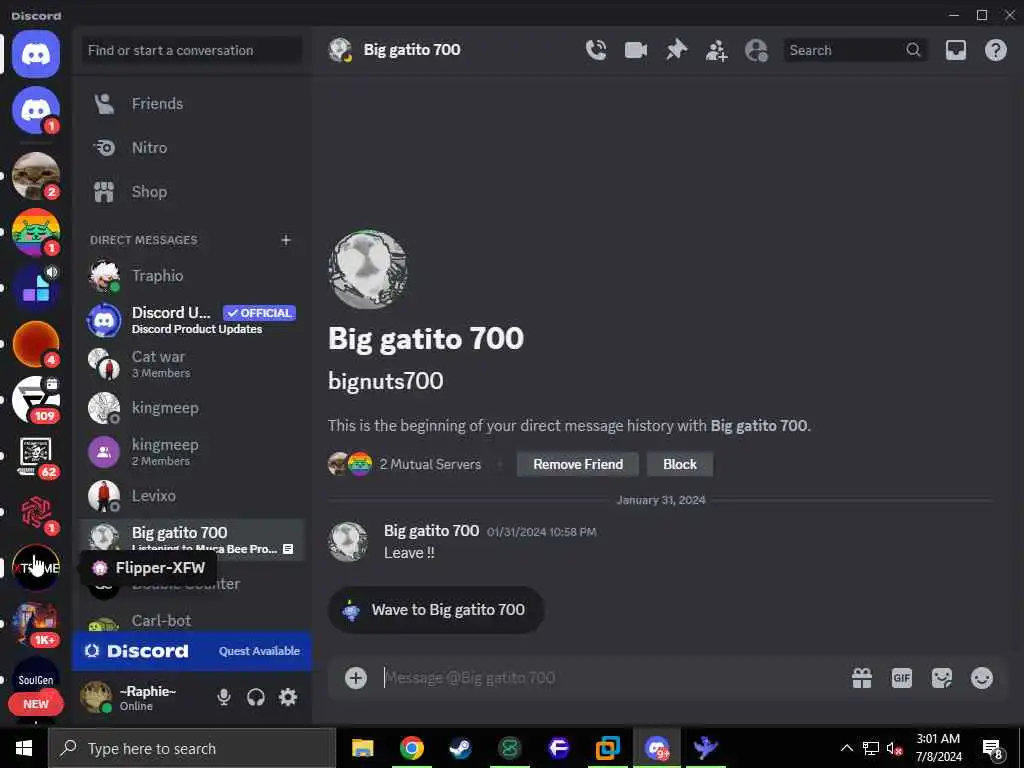Open Discord server with 1 notification
The width and height of the screenshot is (1024, 768).
(x=36, y=110)
